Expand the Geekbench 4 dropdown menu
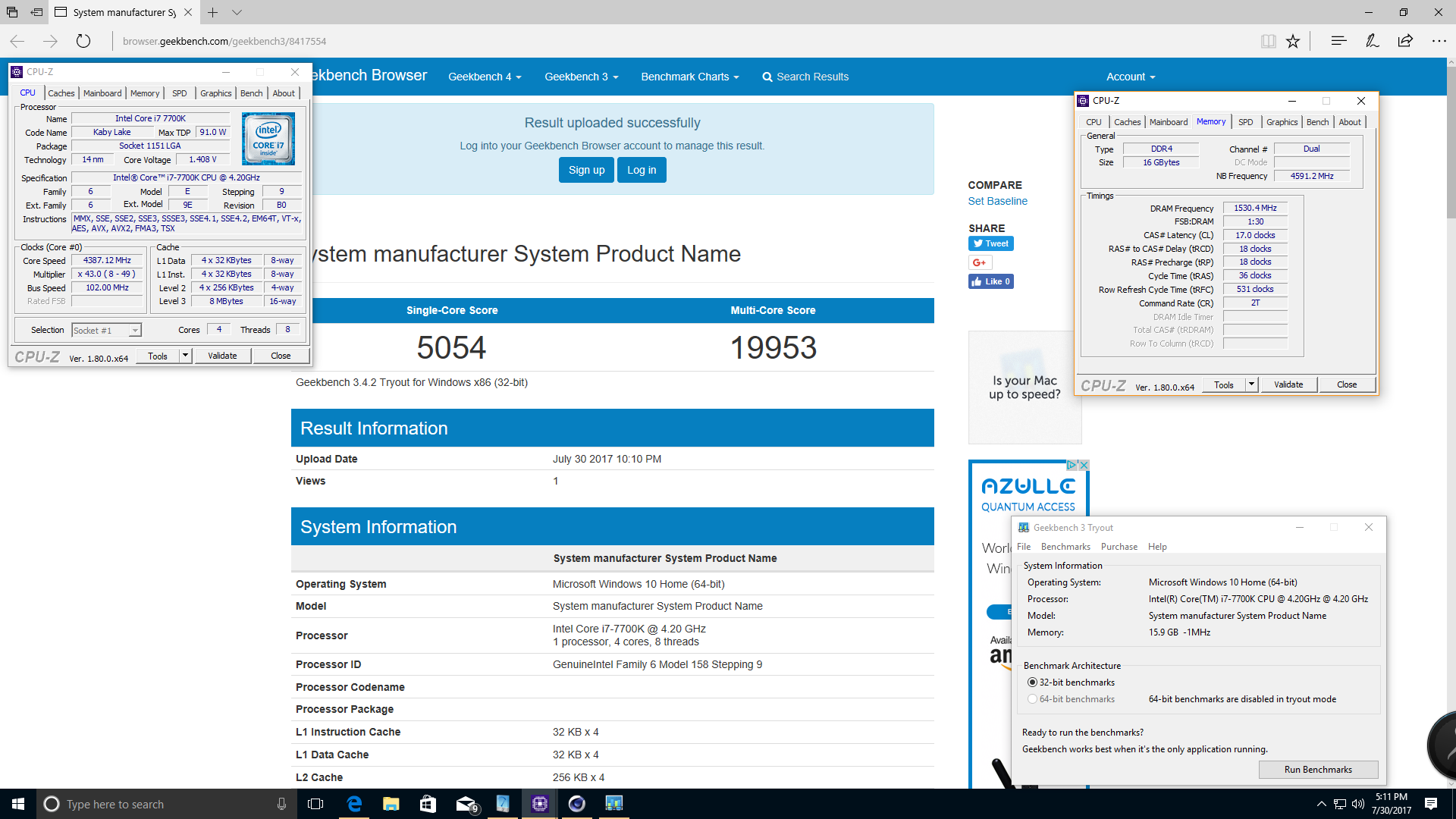 click(x=485, y=77)
